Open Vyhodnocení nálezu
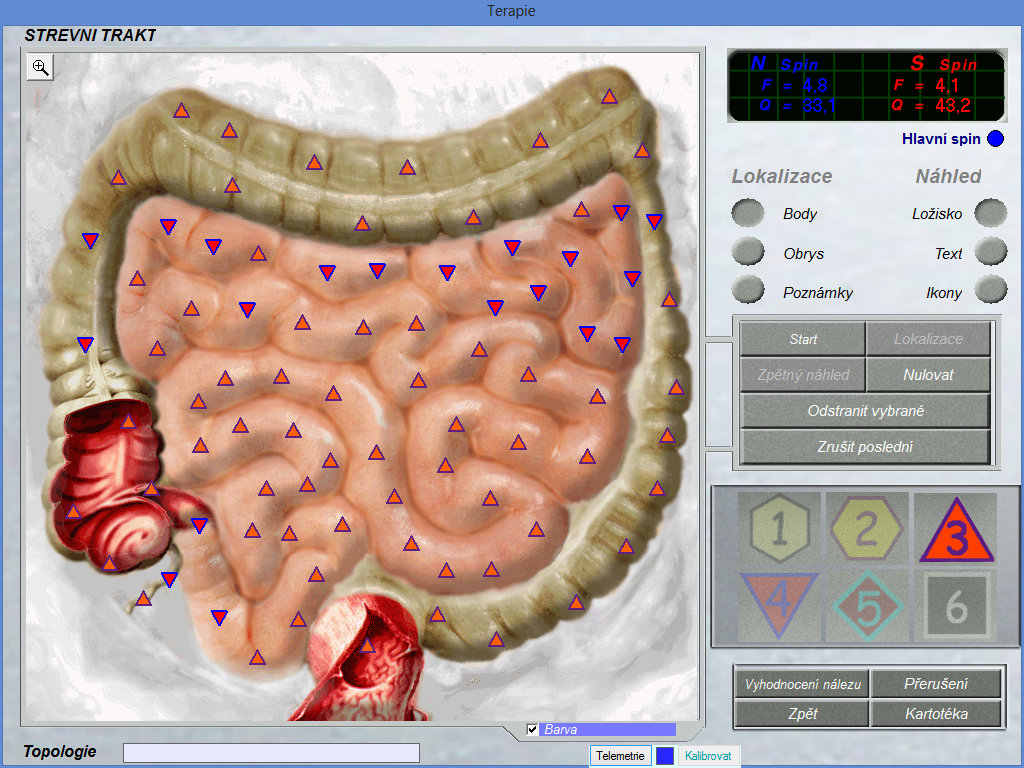Viewport: 1024px width, 768px height. (803, 684)
